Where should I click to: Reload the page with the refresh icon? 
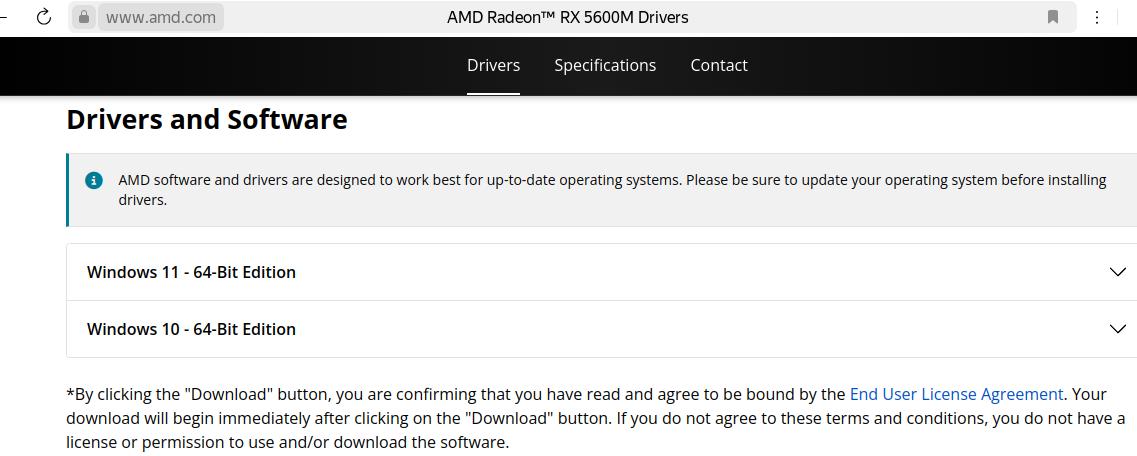coord(43,17)
